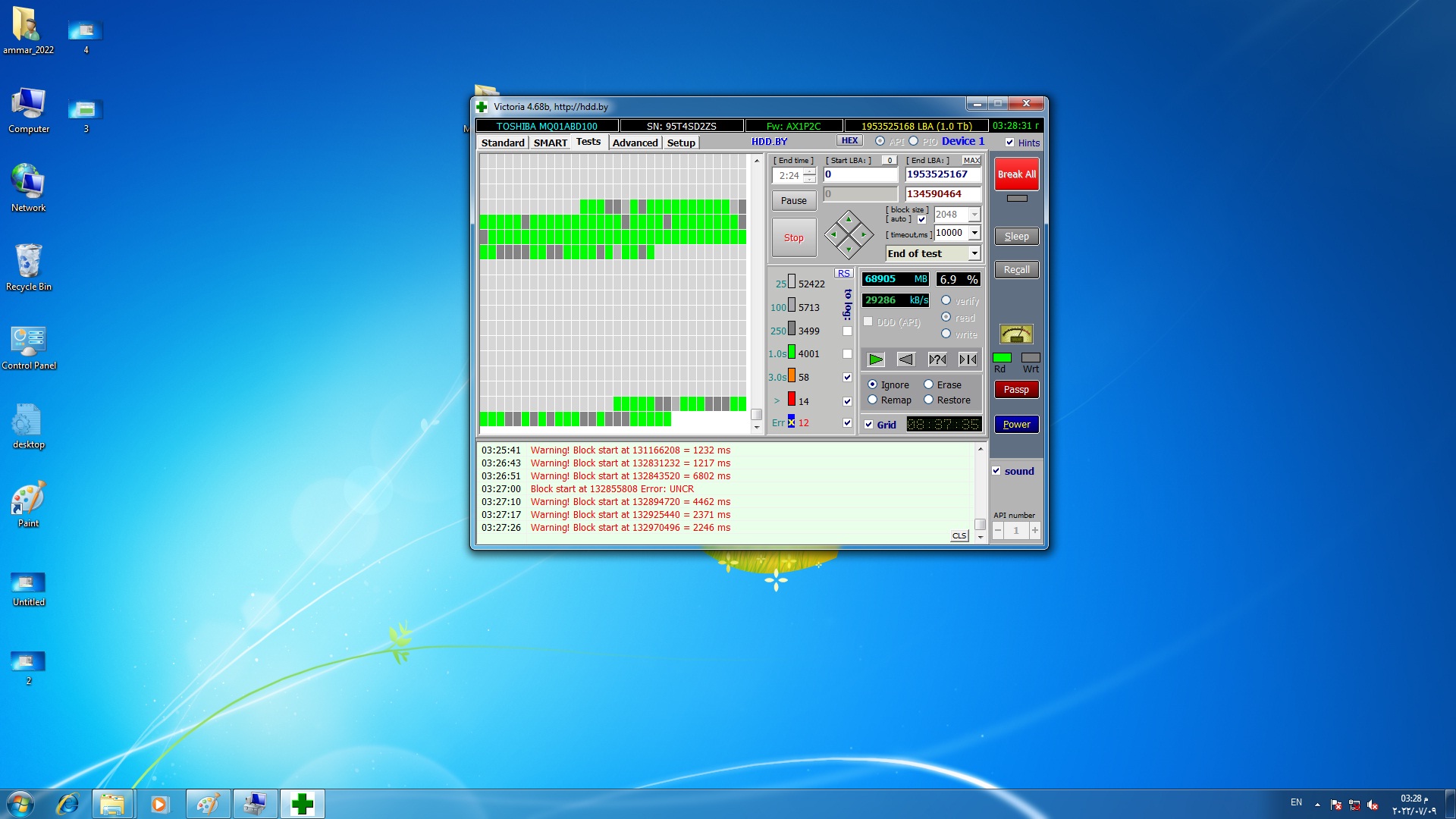Switch to the Standard tab
The height and width of the screenshot is (819, 1456).
tap(503, 143)
